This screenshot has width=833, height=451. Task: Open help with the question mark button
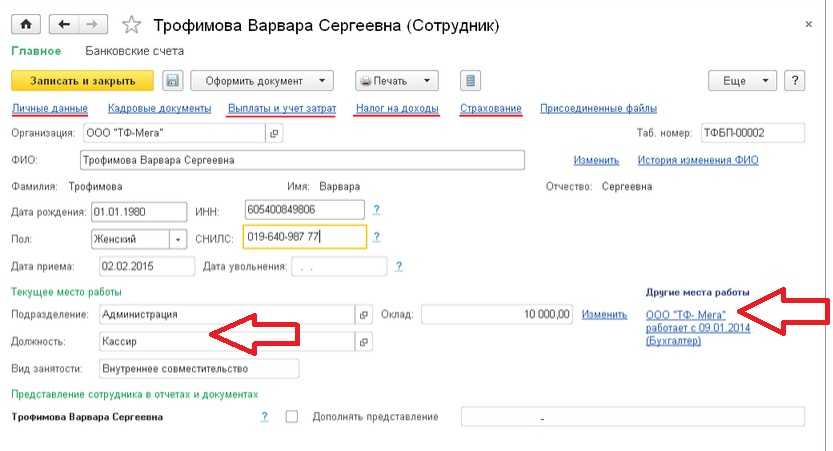[x=796, y=81]
